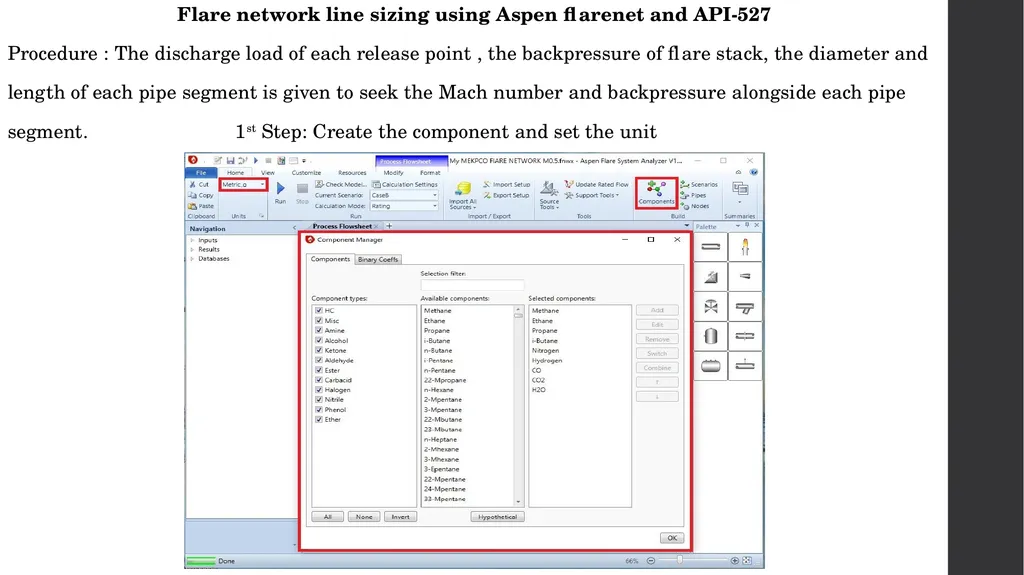Click the blue Run arrow
The width and height of the screenshot is (1024, 575).
coord(280,189)
